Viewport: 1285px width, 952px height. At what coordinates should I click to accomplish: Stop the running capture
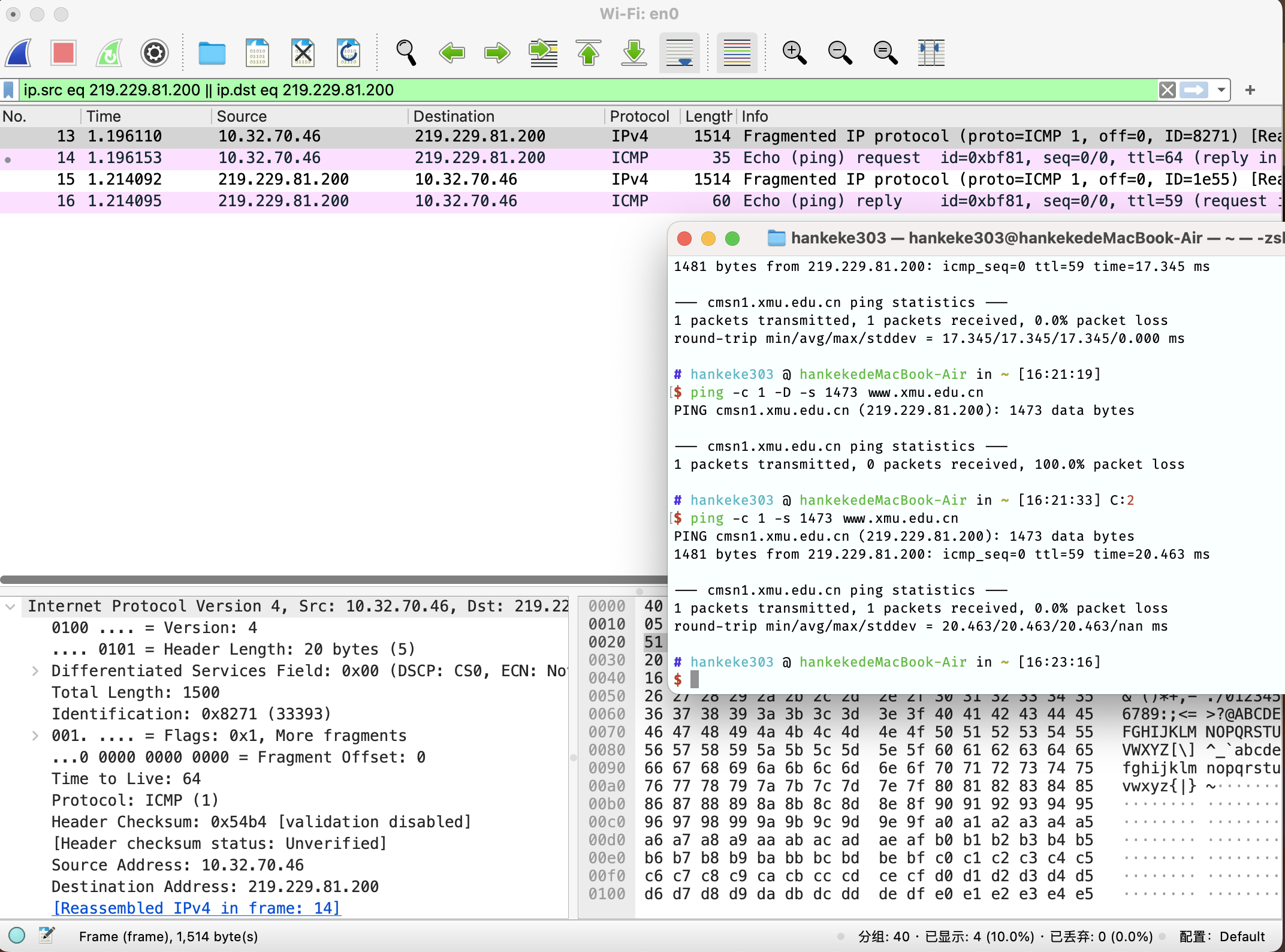click(x=64, y=53)
